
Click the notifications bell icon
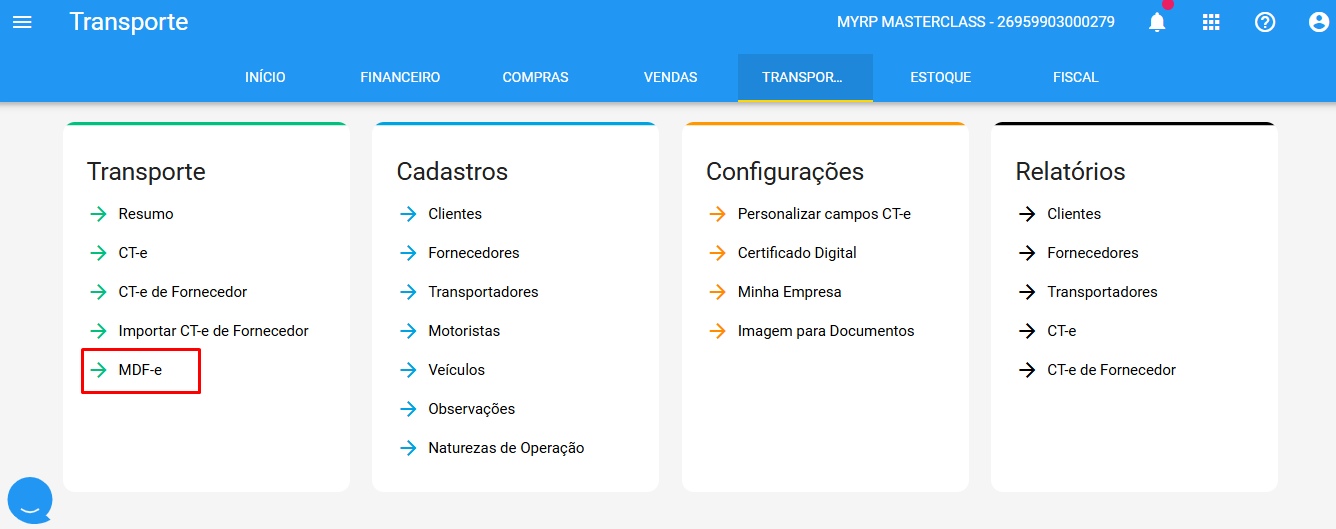click(1157, 22)
